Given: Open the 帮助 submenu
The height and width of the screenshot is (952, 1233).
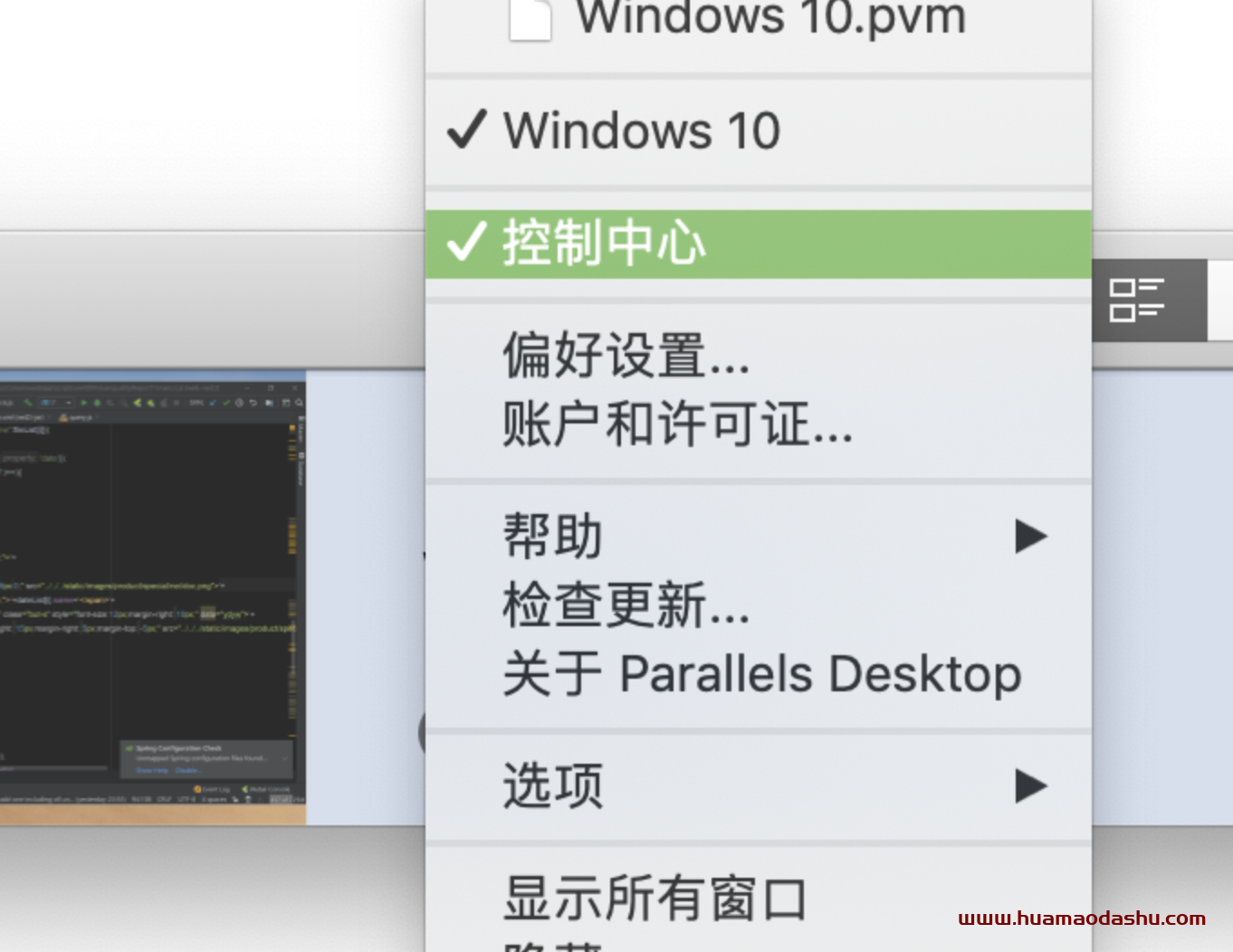Looking at the screenshot, I should (759, 536).
